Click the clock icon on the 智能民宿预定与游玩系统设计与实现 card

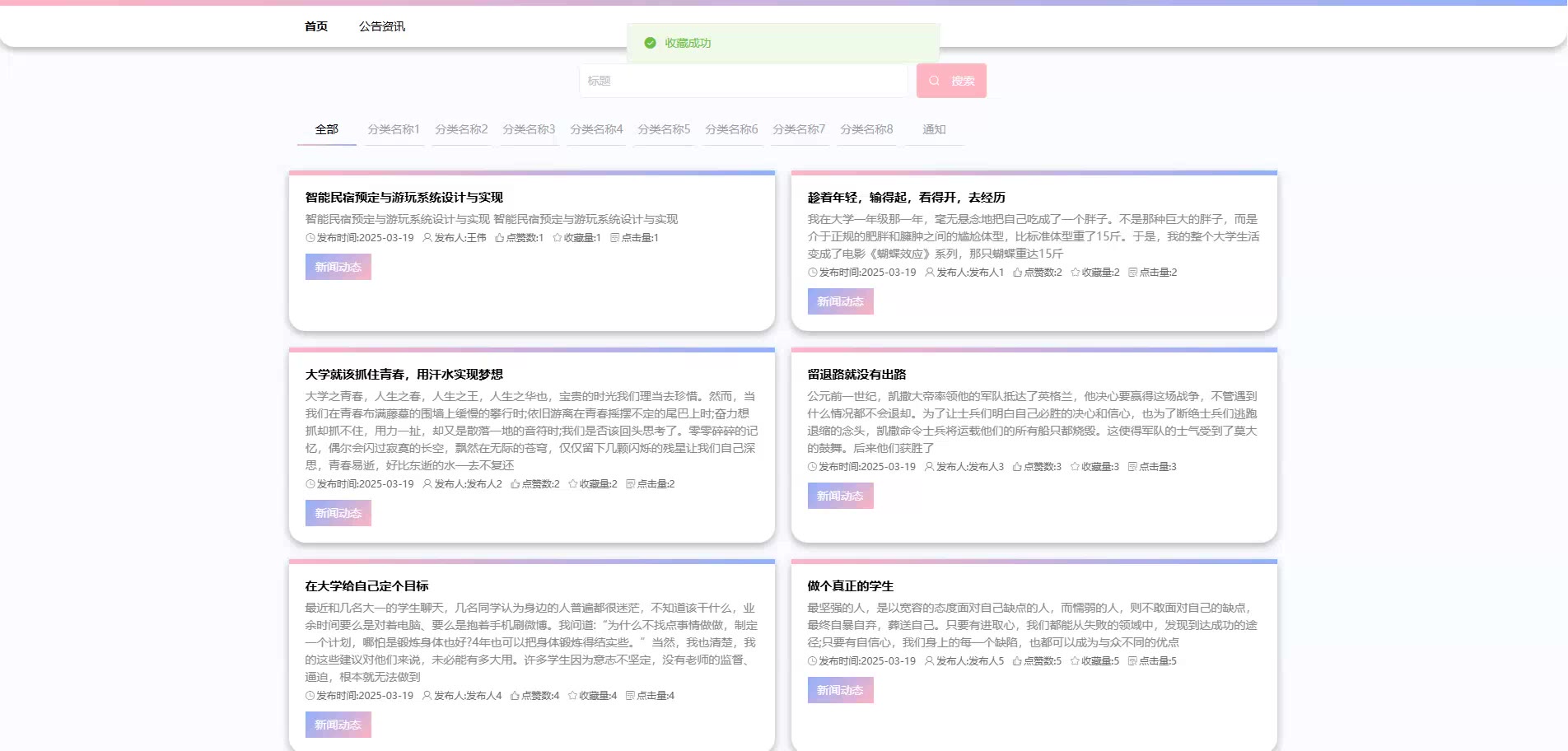pos(310,238)
